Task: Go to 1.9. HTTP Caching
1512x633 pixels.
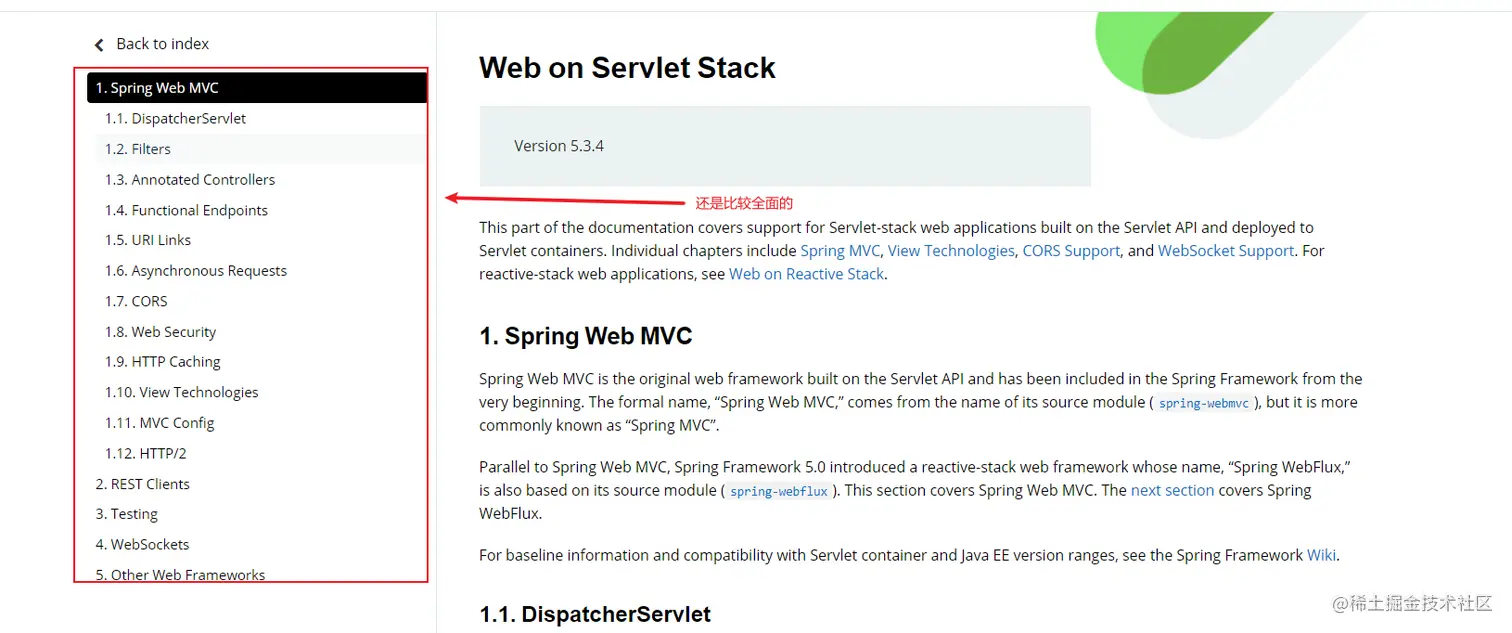Action: 163,362
